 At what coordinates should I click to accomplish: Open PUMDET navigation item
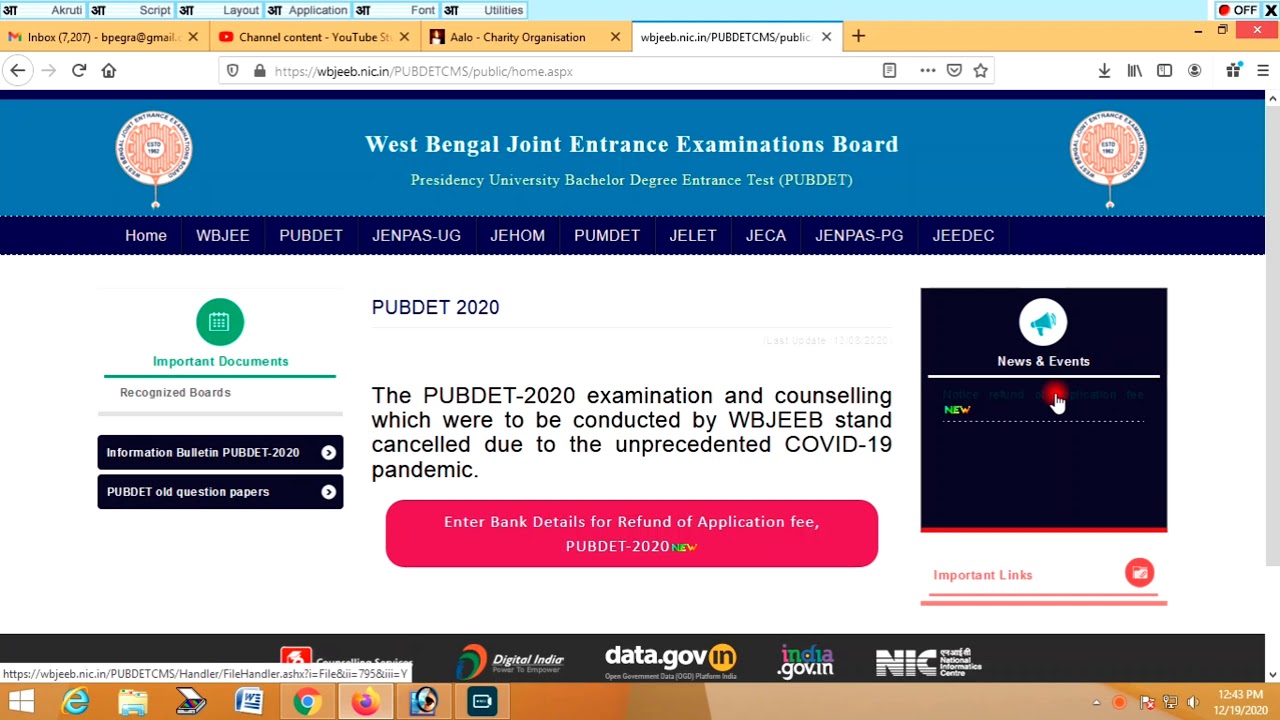[607, 236]
